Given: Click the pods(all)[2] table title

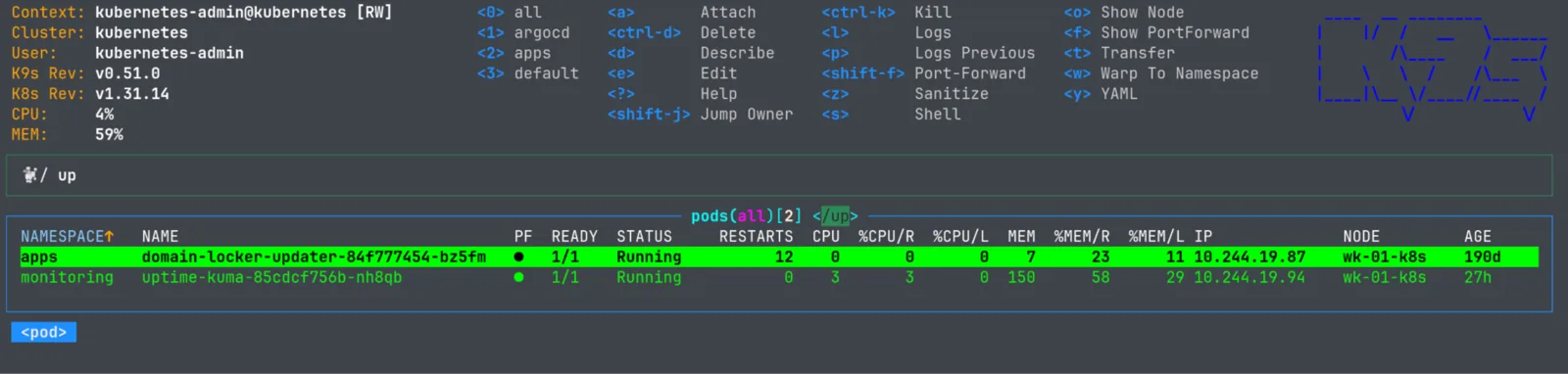Looking at the screenshot, I should [x=746, y=215].
